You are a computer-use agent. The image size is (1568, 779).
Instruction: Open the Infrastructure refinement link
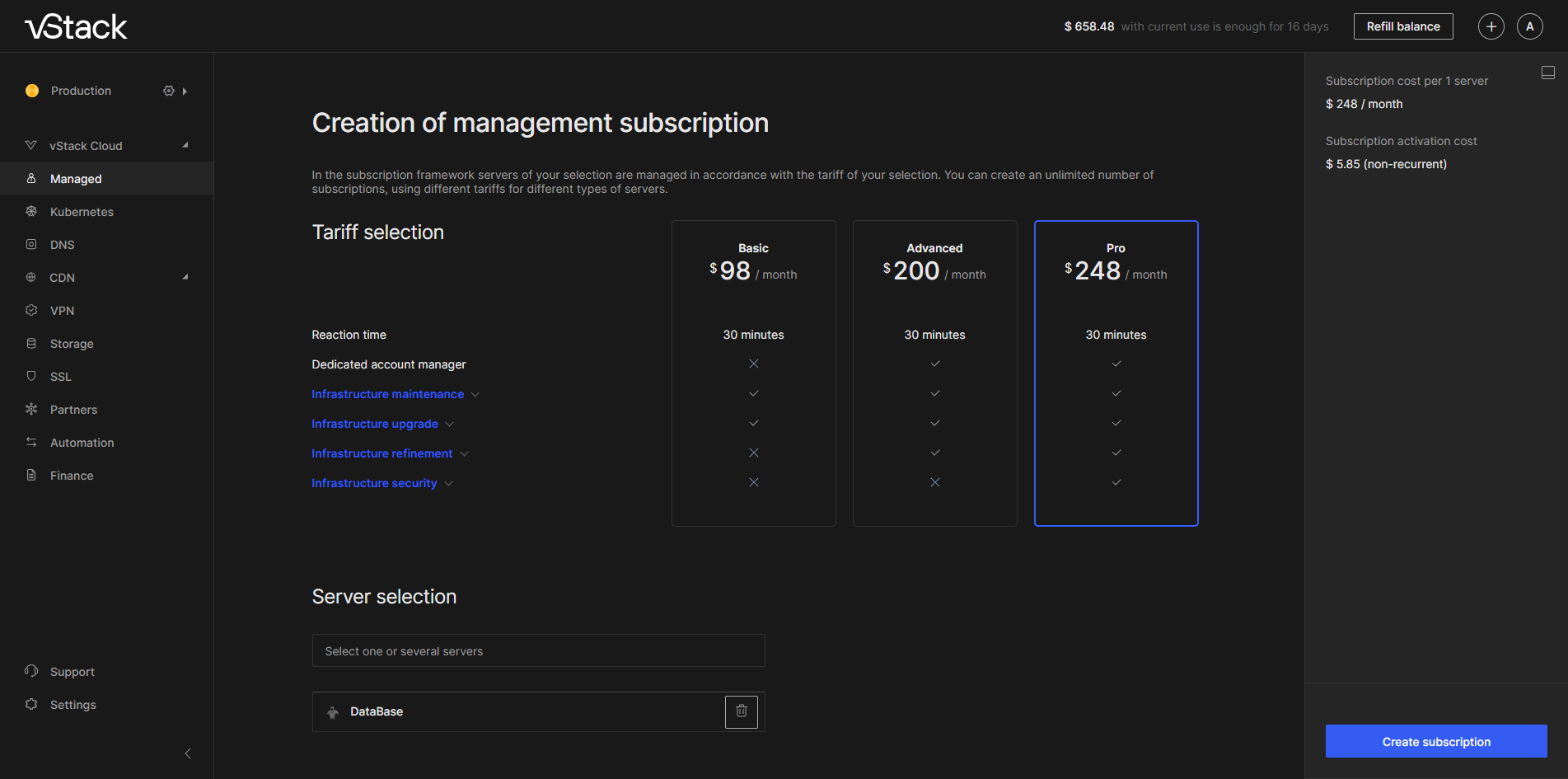click(382, 453)
